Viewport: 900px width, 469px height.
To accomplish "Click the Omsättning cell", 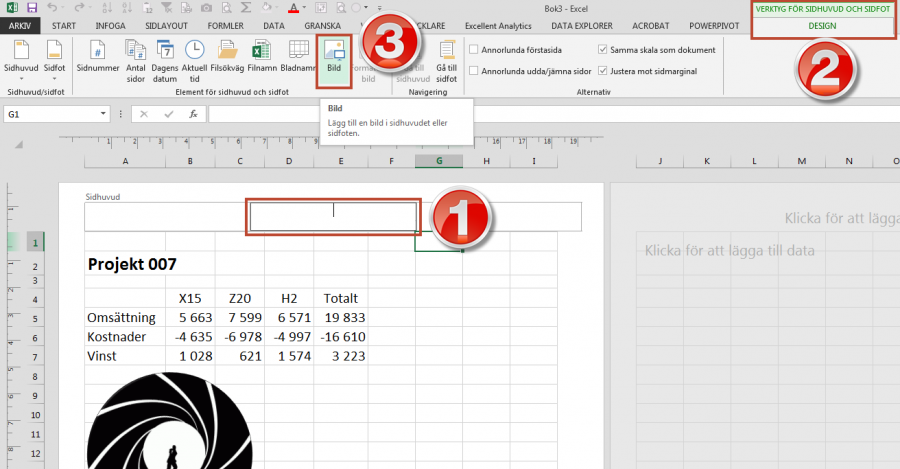I will [x=125, y=317].
